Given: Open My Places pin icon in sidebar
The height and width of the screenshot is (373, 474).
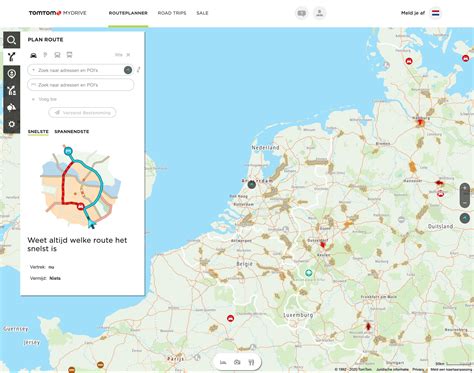Looking at the screenshot, I should (x=12, y=74).
